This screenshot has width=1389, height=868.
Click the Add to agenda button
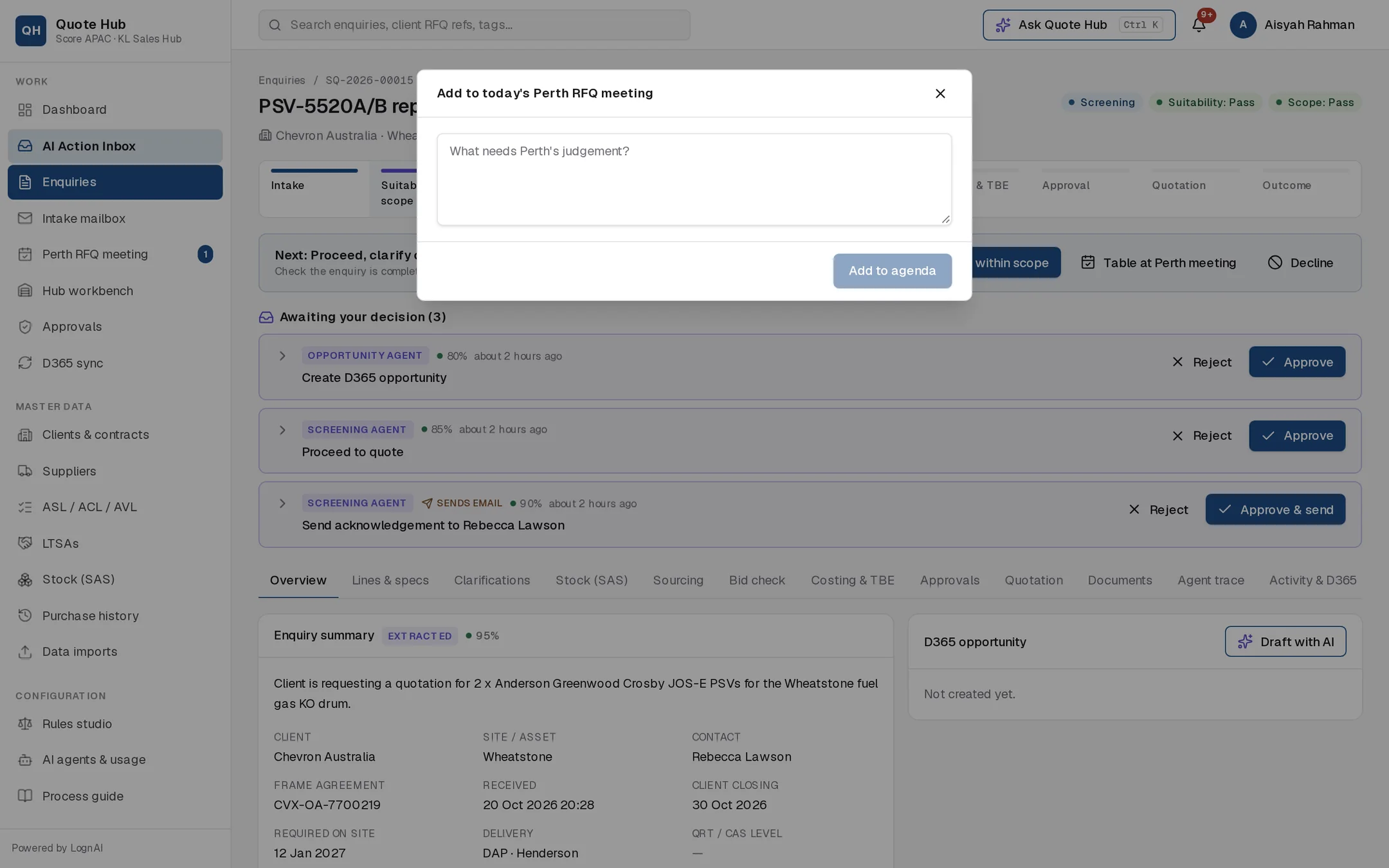coord(892,271)
